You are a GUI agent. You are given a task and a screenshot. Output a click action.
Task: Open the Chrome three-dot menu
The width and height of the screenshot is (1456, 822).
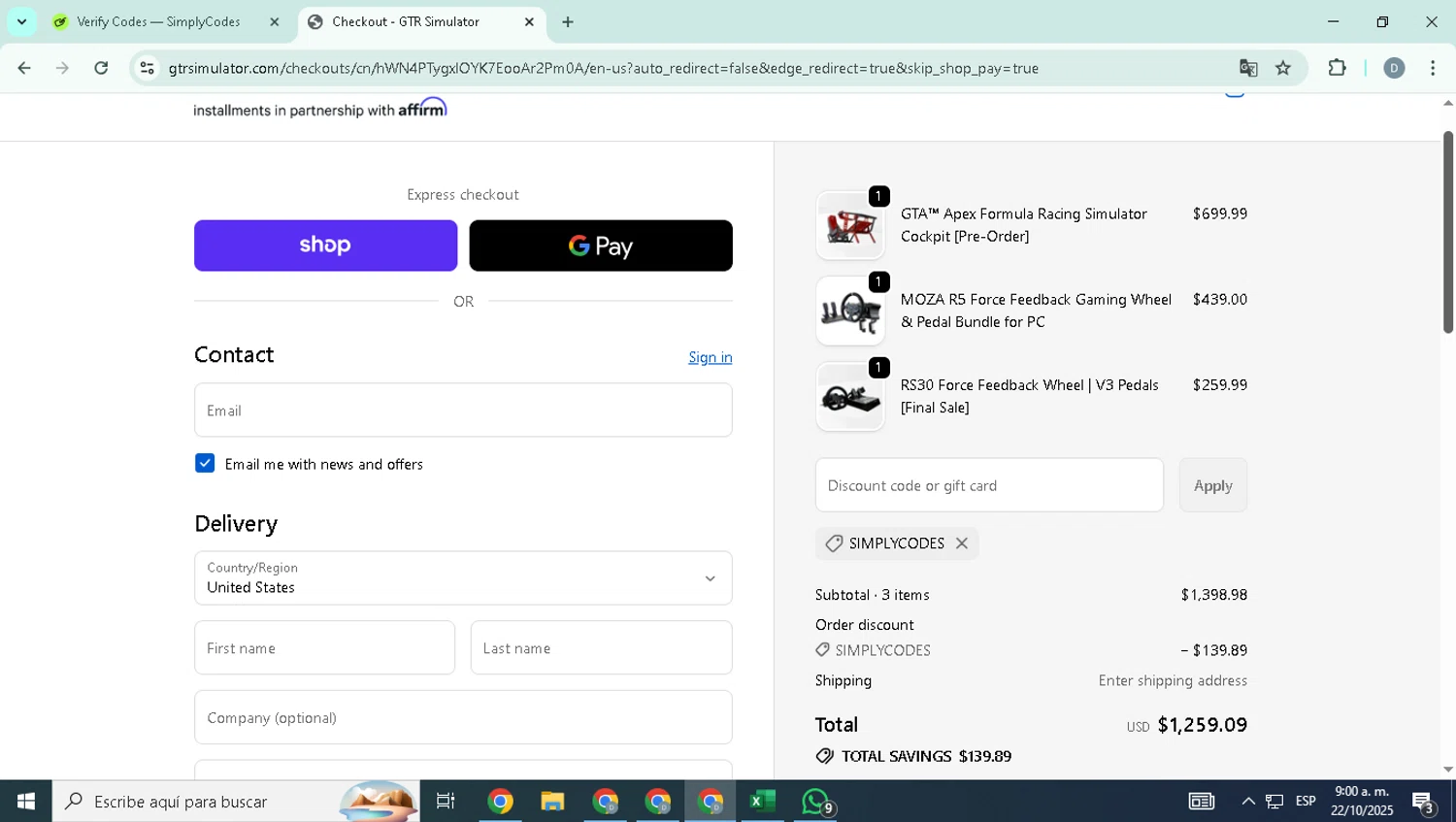point(1433,68)
